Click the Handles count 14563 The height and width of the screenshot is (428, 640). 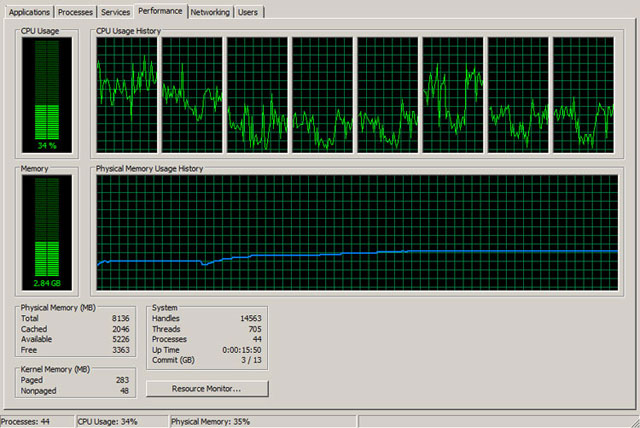pos(251,318)
